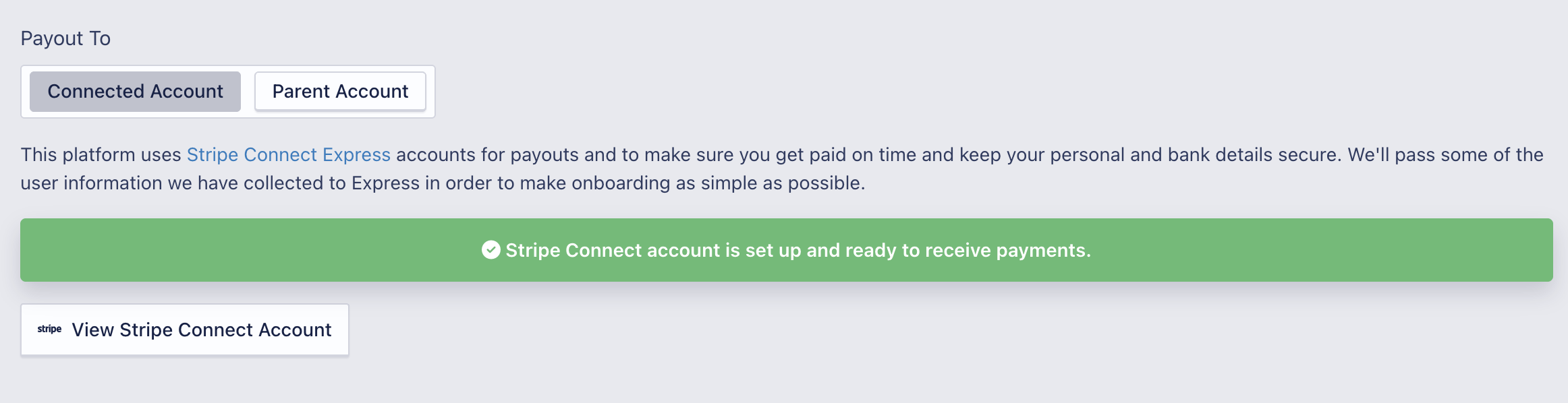Click the phrase 'accounts for payouts'

tap(486, 154)
